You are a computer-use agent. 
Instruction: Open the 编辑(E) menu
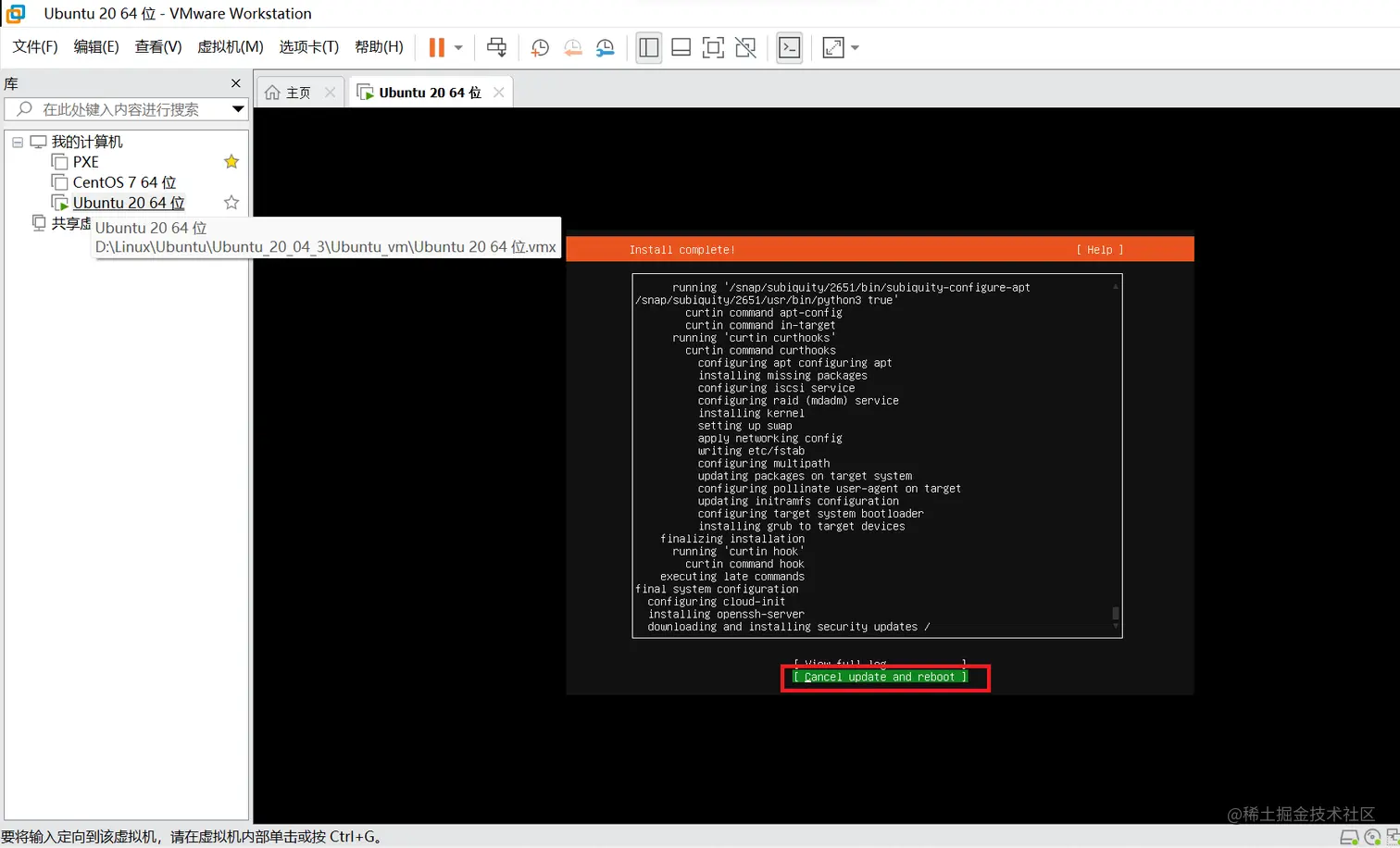pos(96,46)
